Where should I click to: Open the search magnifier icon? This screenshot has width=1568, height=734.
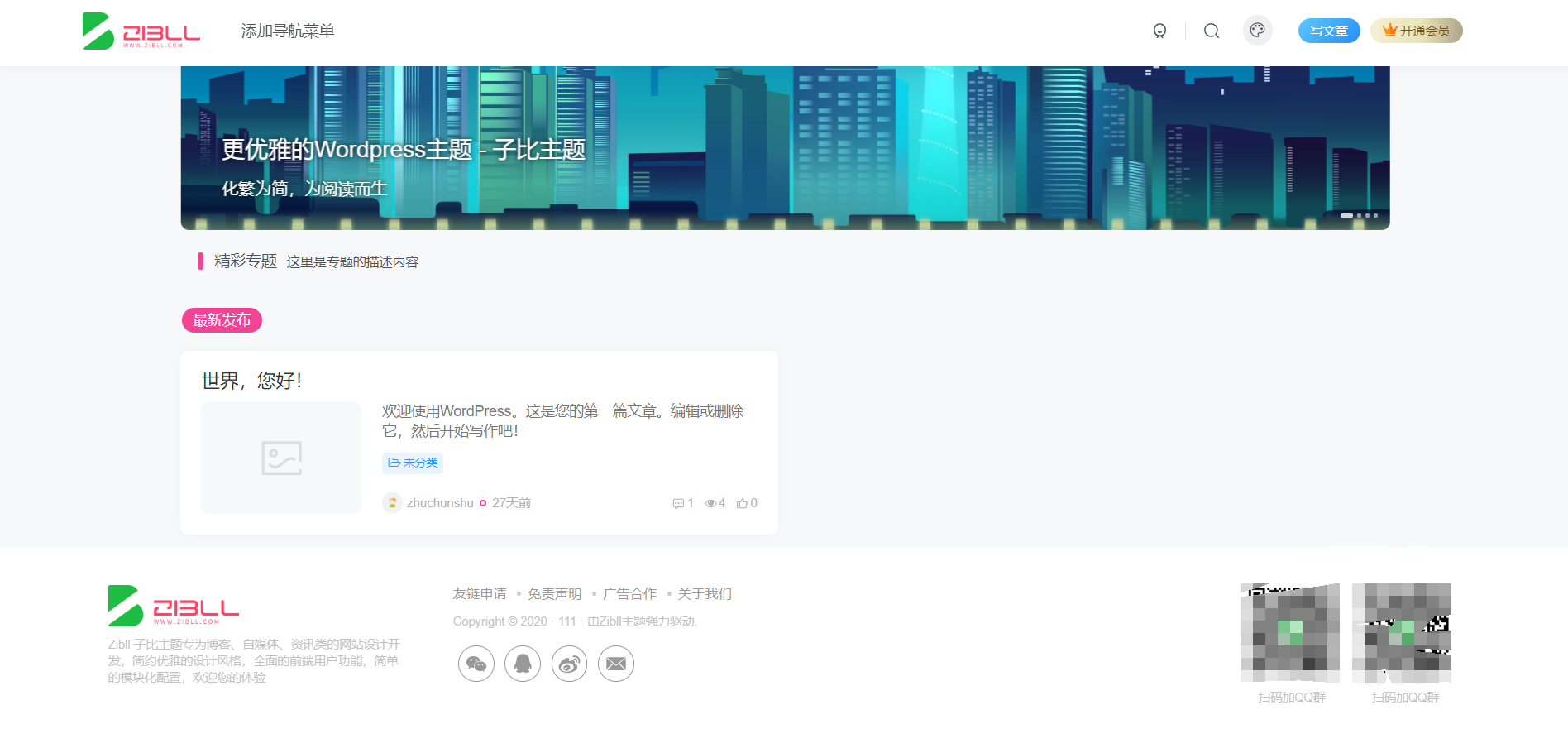[x=1212, y=31]
